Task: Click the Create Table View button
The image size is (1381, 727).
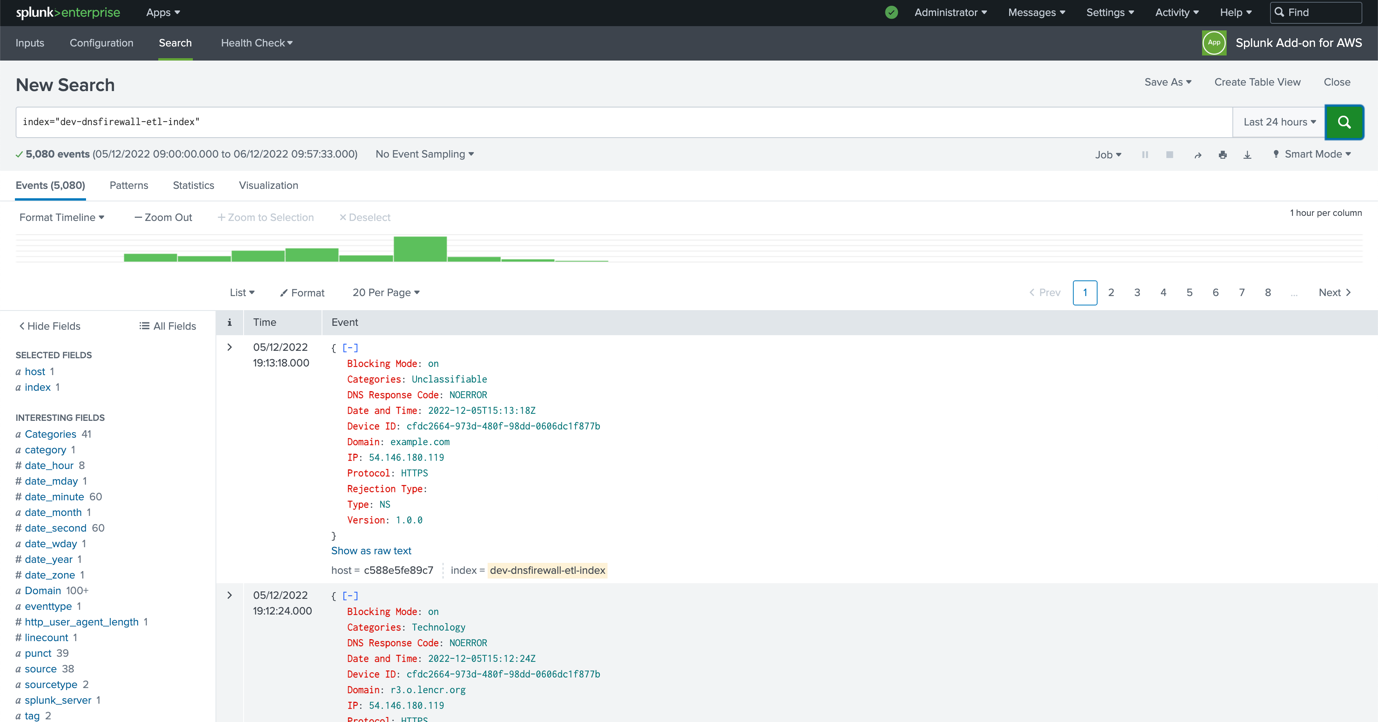Action: click(x=1257, y=82)
